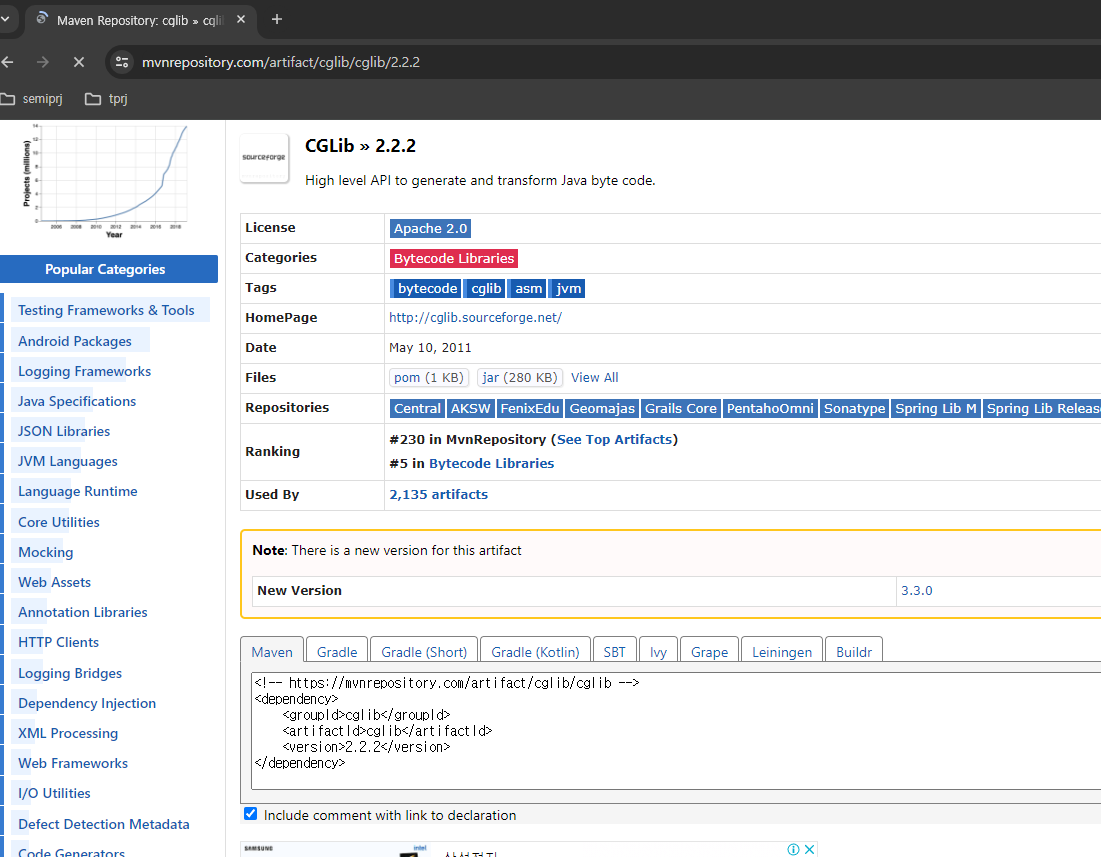The width and height of the screenshot is (1101, 857).
Task: Toggle Include comment with link checkbox
Action: (251, 813)
